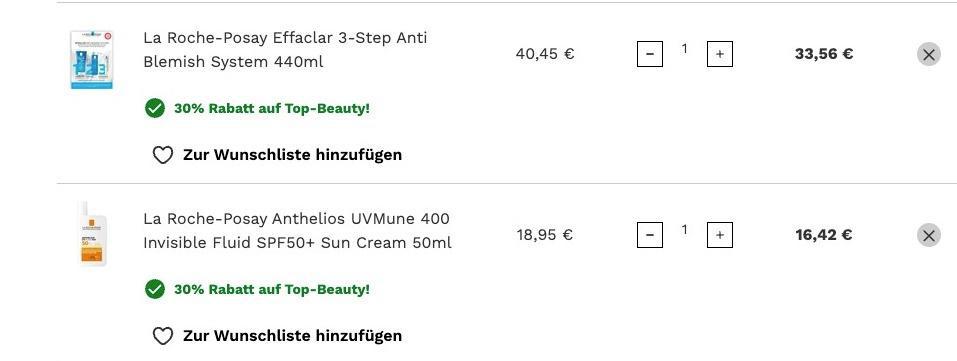This screenshot has height=361, width=957.
Task: Open Anthelios sun cream bottle thumbnail
Action: [93, 235]
